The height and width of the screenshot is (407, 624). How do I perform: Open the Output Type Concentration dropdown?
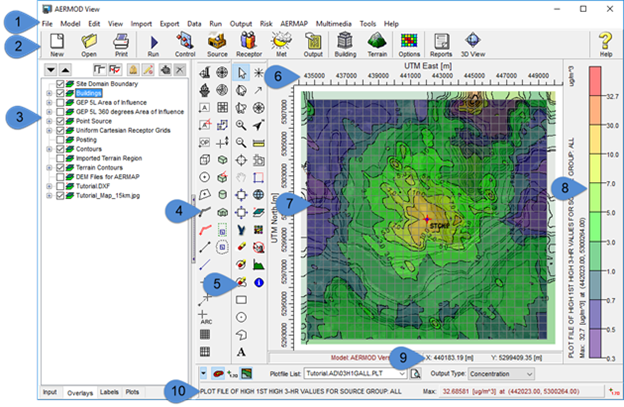(x=529, y=374)
